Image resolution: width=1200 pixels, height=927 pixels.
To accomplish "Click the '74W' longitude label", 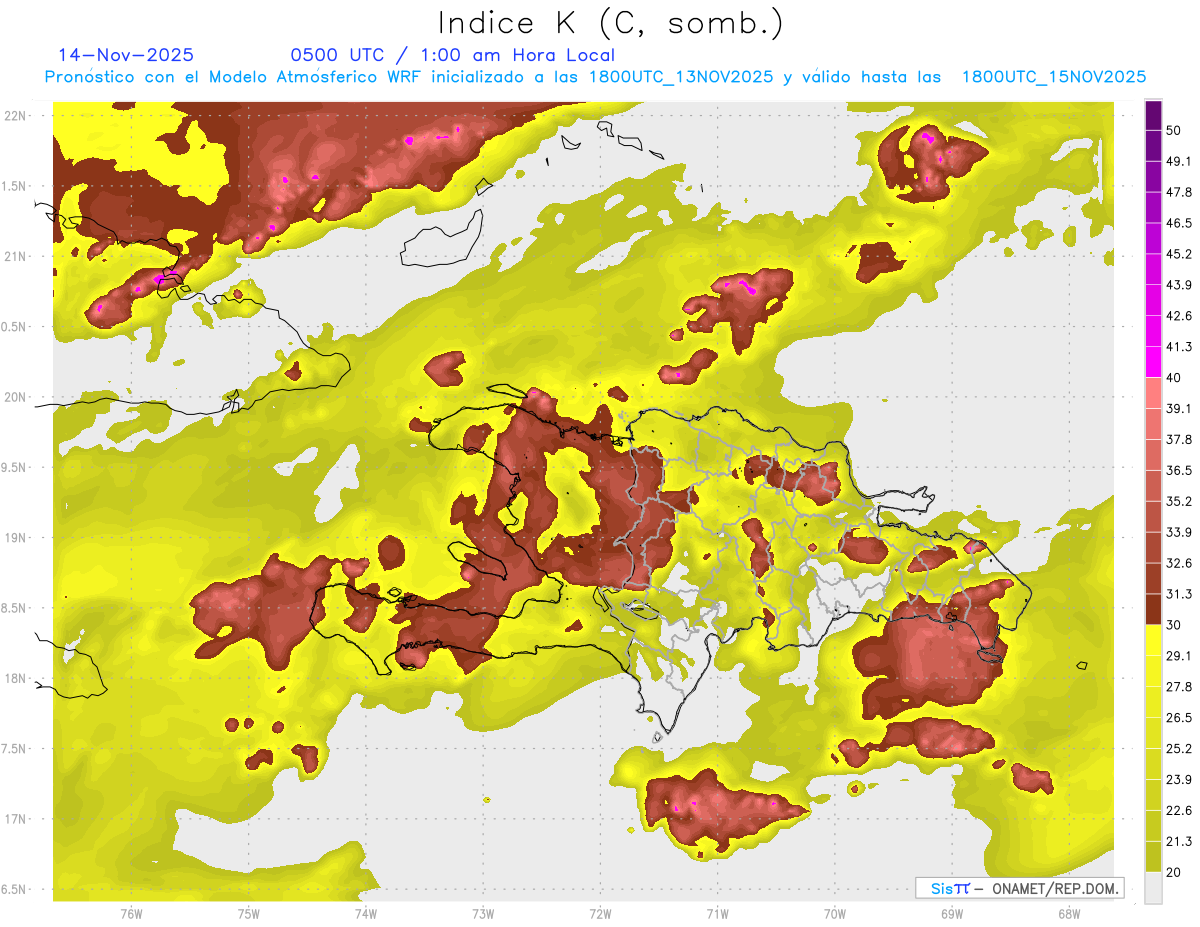I will point(366,913).
